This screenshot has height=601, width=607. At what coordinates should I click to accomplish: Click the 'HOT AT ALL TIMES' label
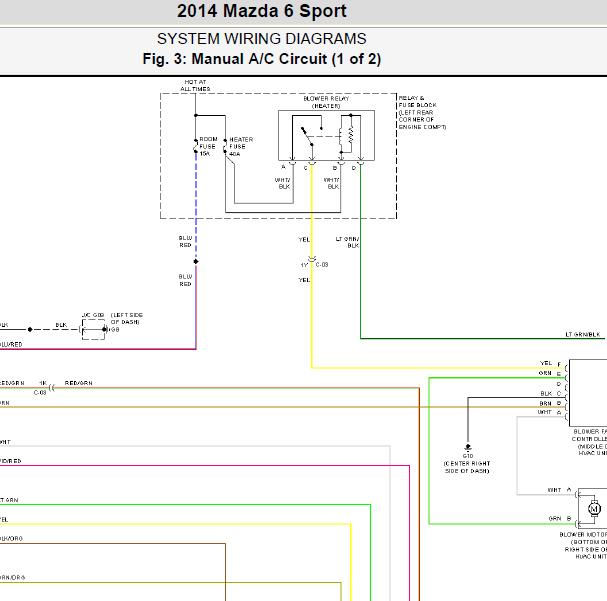click(195, 86)
